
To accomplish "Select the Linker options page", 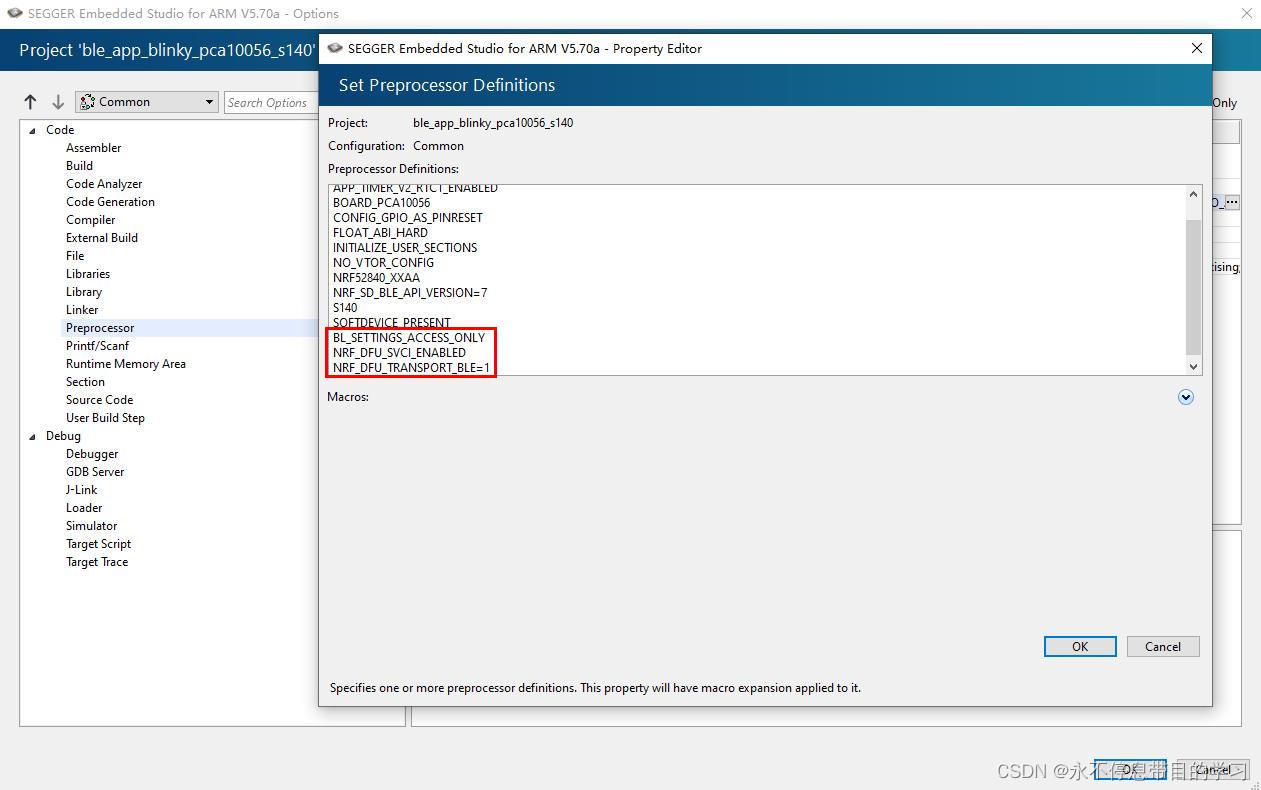I will (x=82, y=309).
